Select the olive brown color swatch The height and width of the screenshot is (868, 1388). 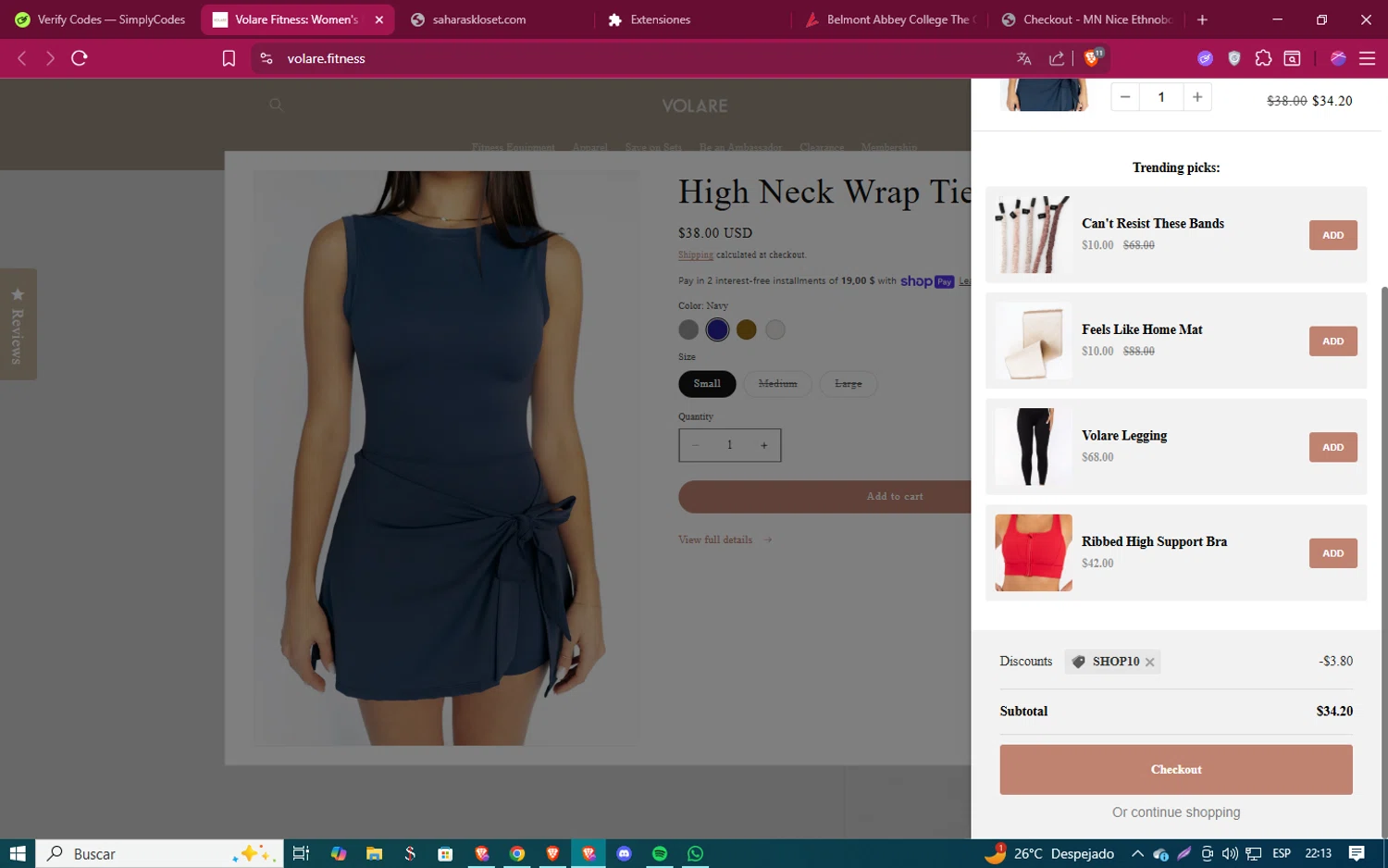pyautogui.click(x=747, y=329)
